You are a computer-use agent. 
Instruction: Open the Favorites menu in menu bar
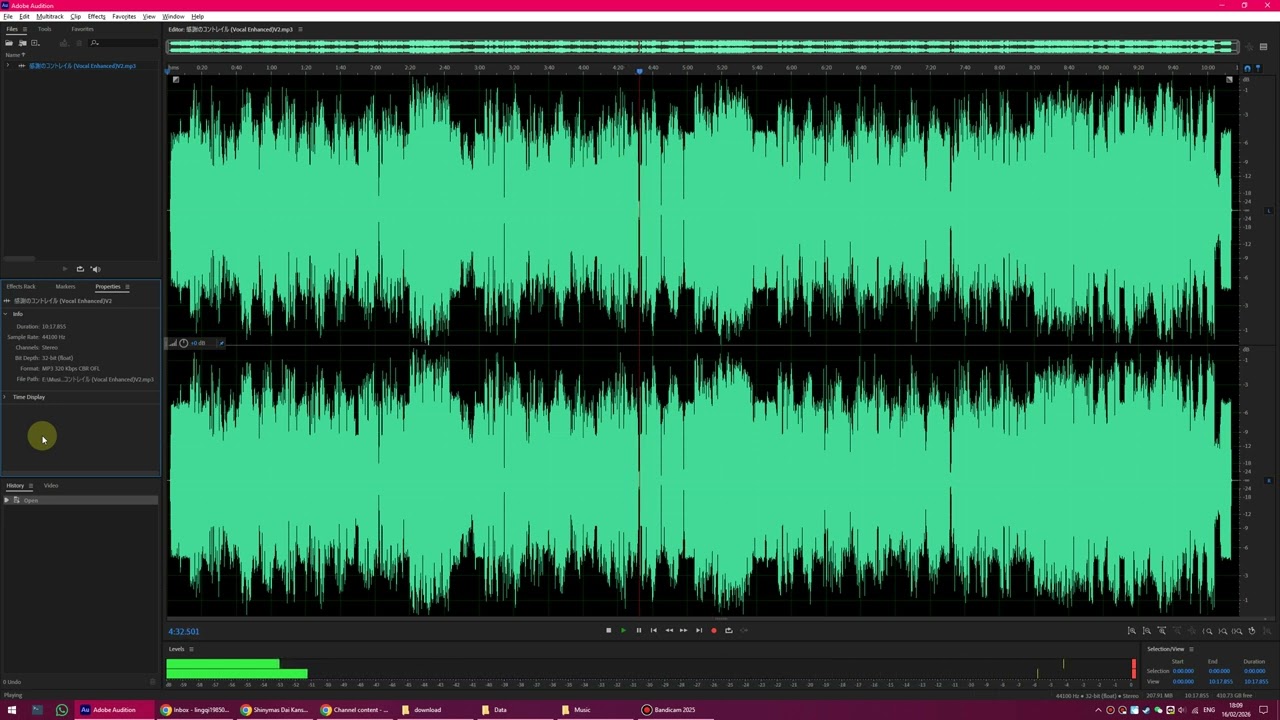[124, 17]
